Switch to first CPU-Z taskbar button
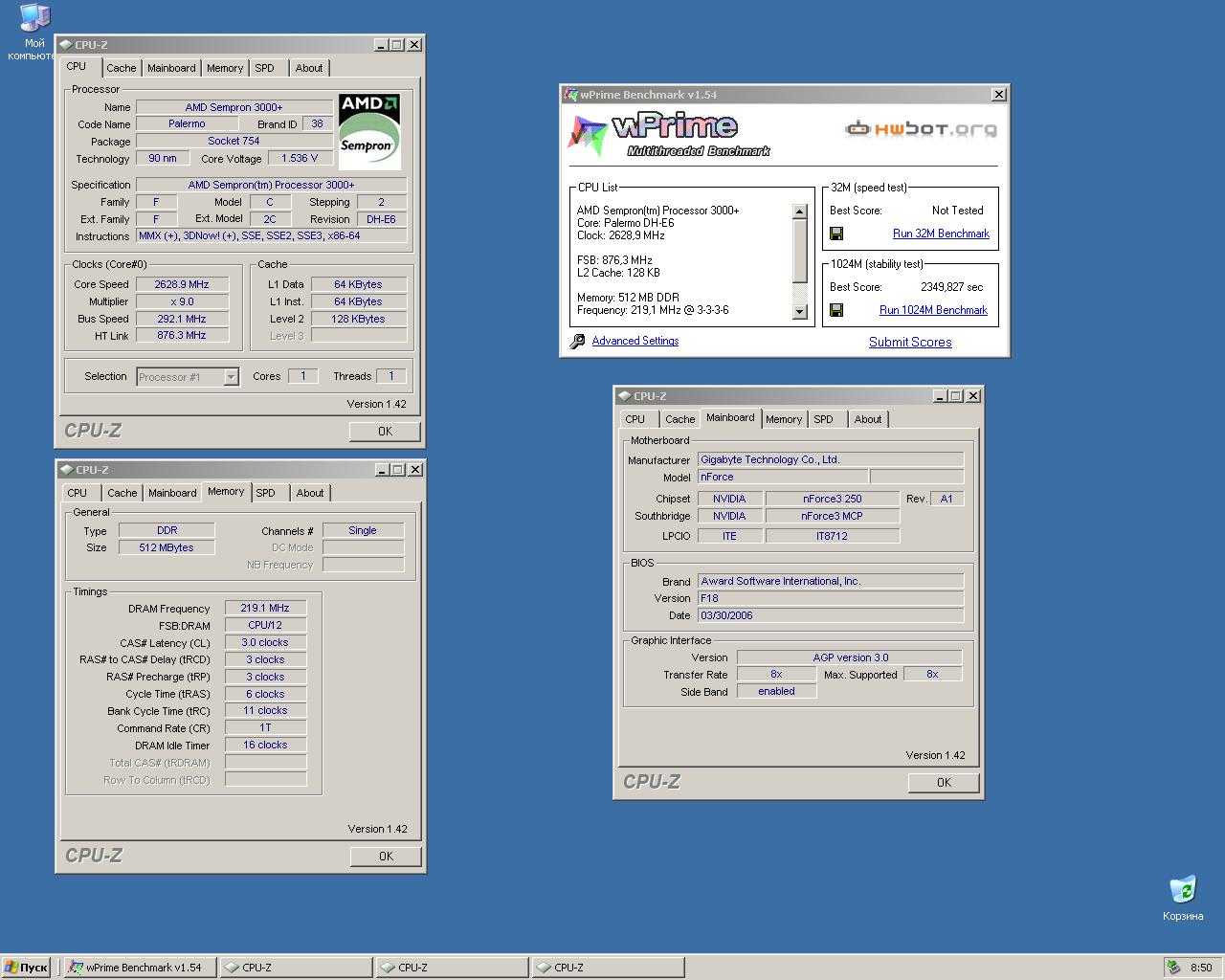This screenshot has width=1225, height=980. (x=296, y=968)
